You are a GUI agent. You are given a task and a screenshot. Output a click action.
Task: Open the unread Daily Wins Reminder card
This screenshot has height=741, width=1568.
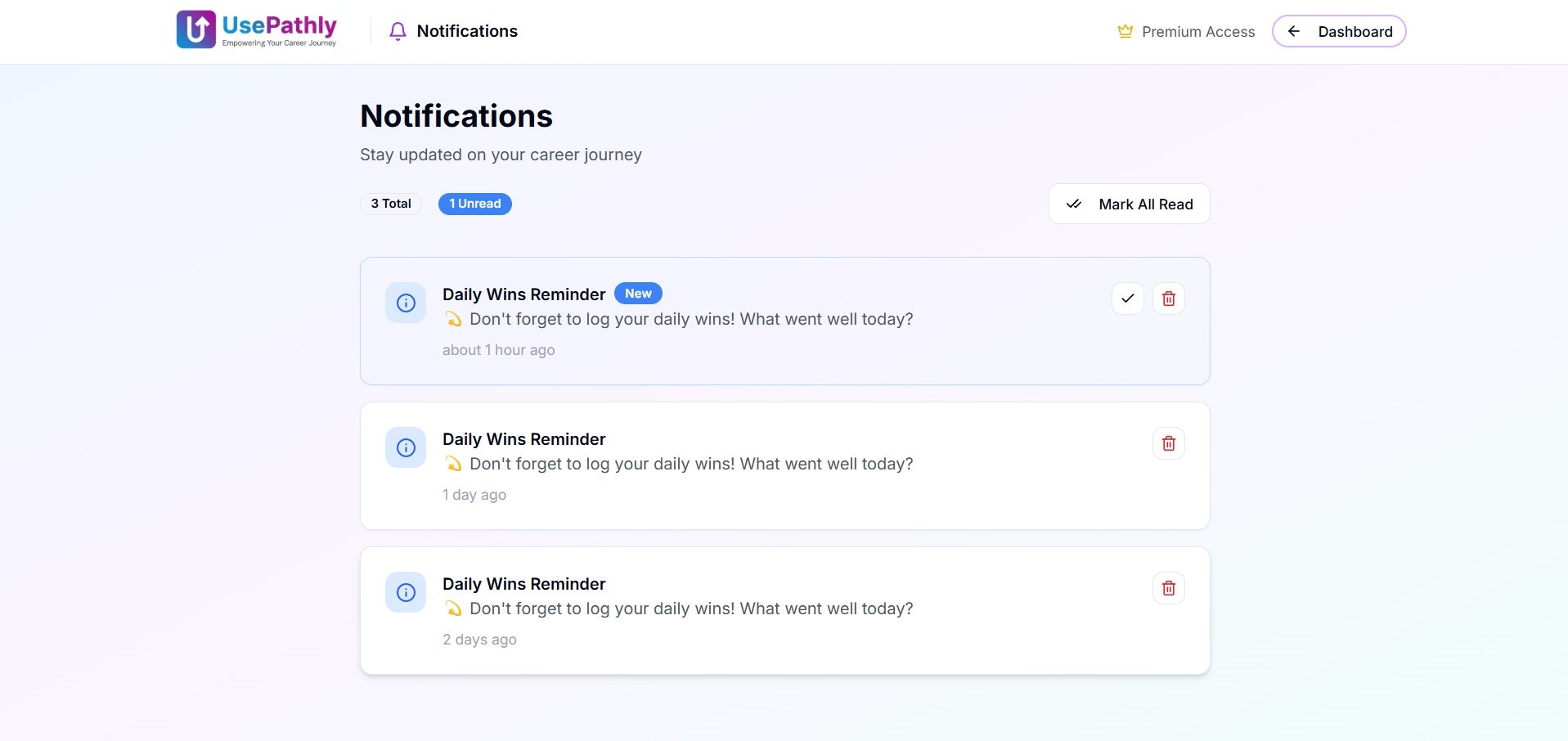pos(785,321)
